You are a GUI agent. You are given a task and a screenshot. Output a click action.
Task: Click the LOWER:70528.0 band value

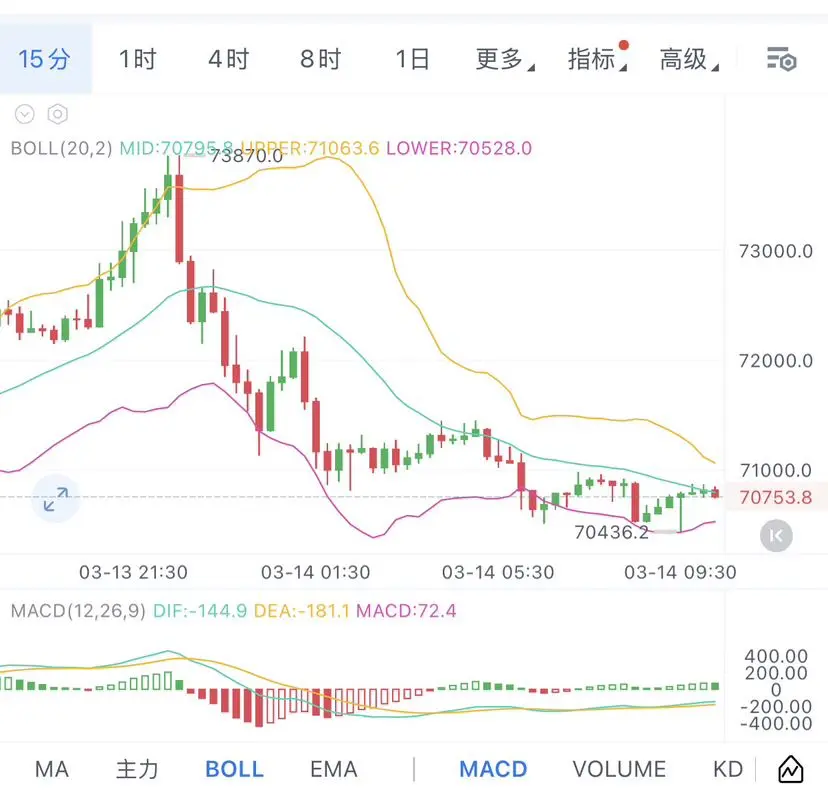click(459, 148)
